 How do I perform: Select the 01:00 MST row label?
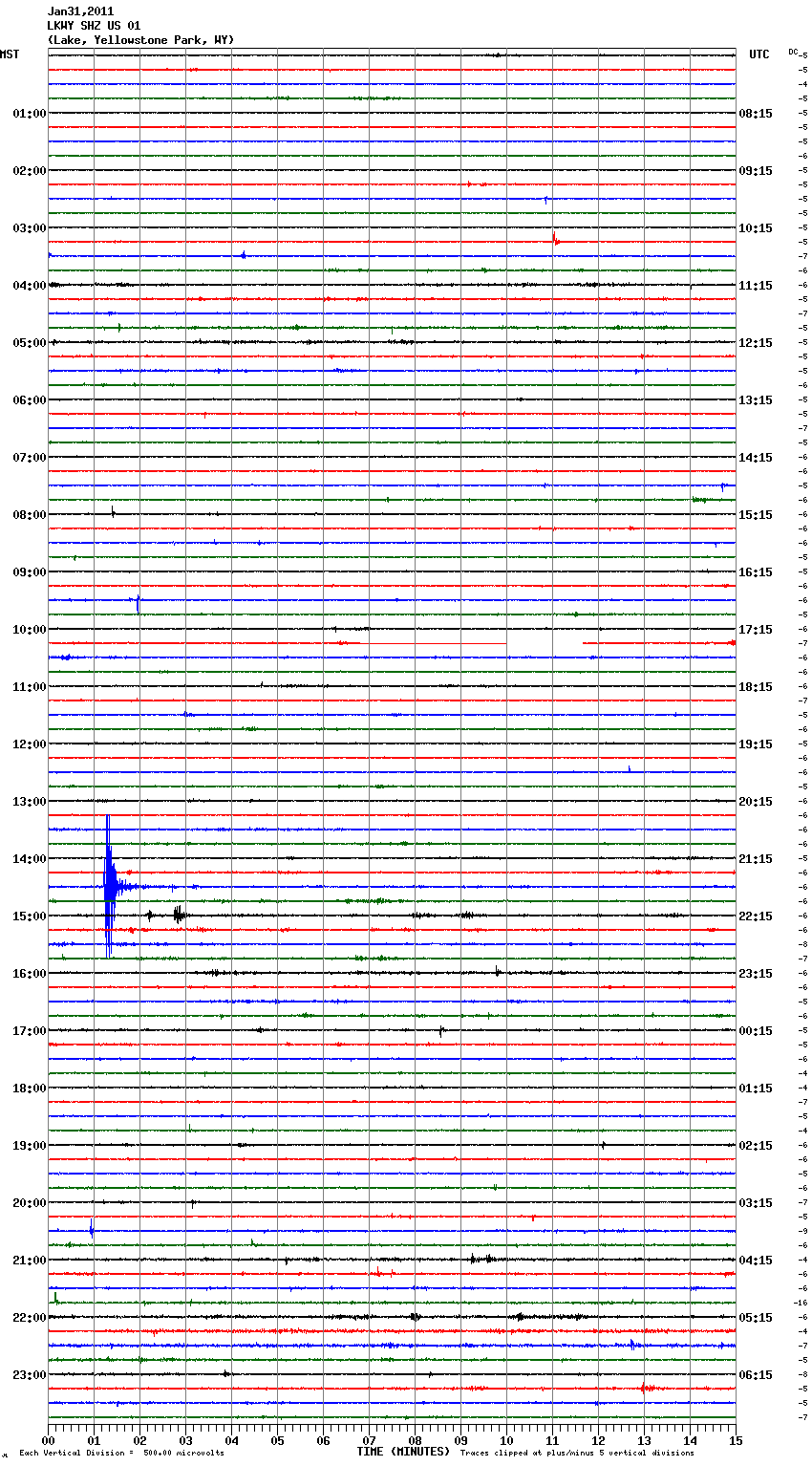(30, 114)
